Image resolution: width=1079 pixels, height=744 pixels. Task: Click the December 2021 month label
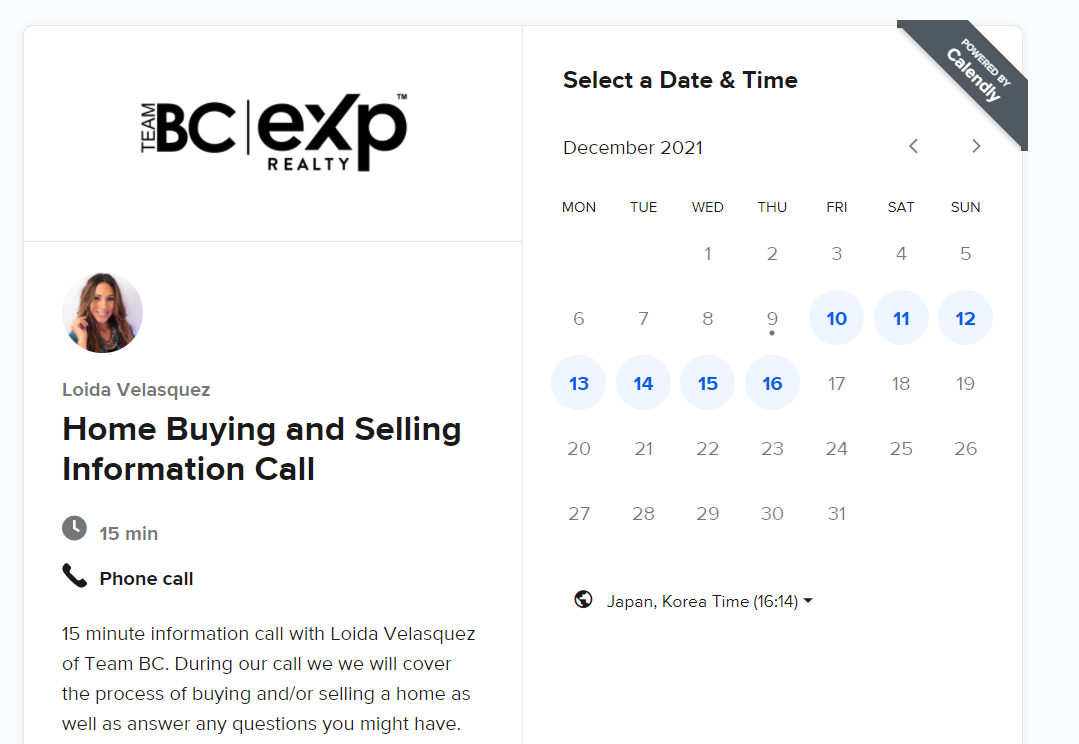[x=633, y=148]
